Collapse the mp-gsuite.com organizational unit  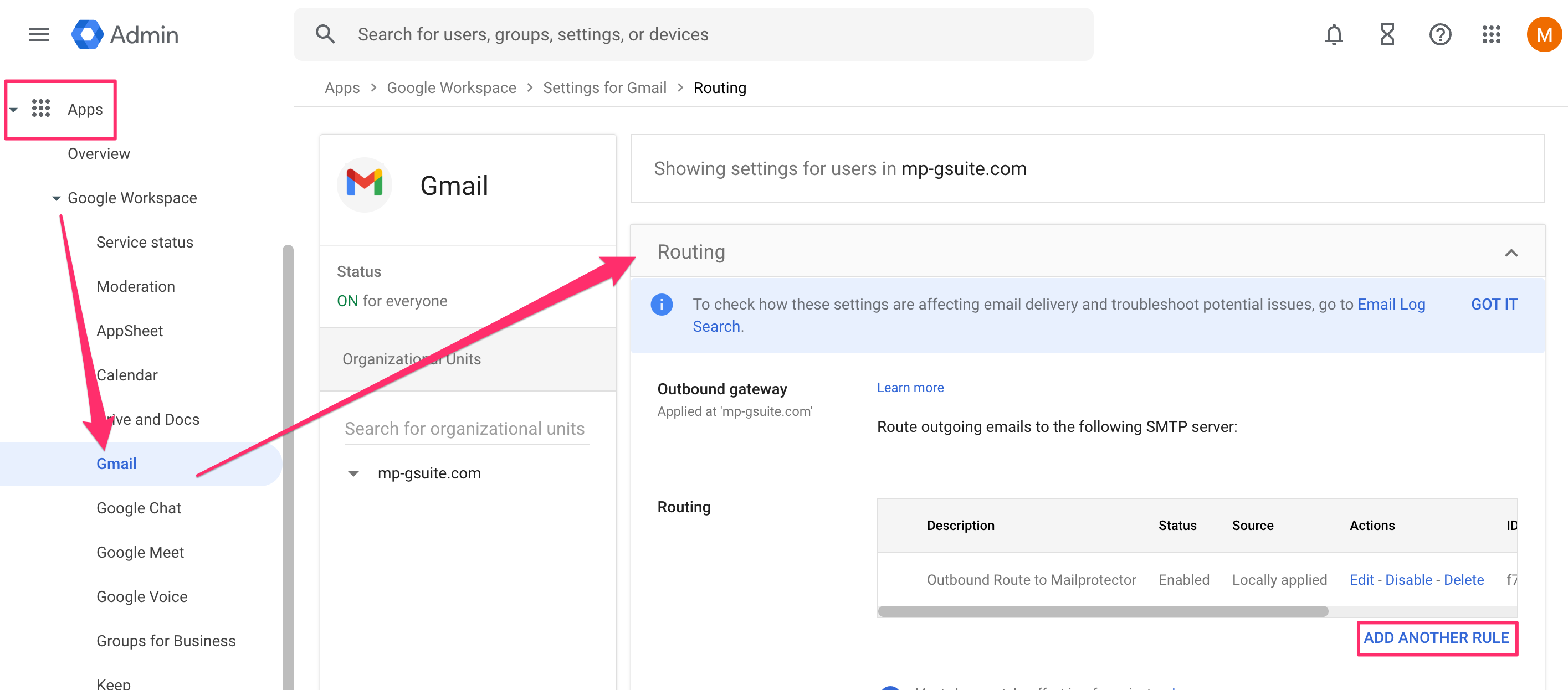353,473
